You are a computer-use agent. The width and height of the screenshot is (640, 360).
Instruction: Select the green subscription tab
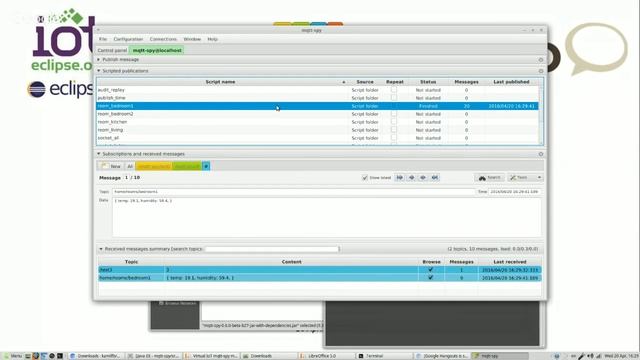tap(187, 166)
